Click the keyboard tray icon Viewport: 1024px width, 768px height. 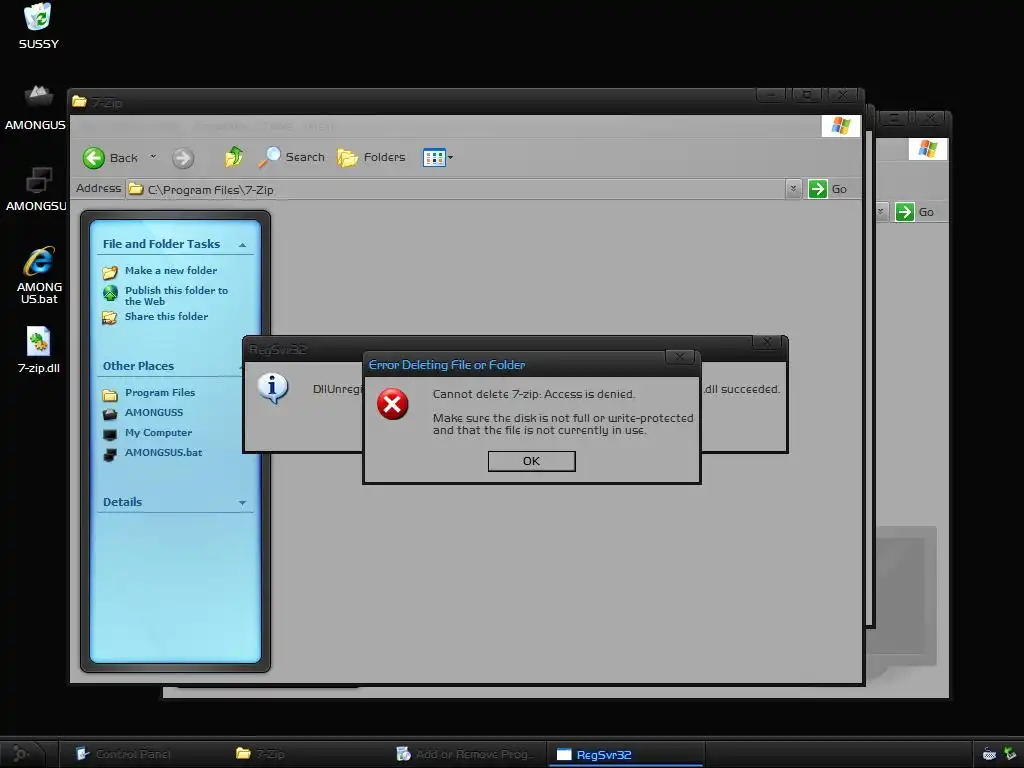tap(989, 754)
